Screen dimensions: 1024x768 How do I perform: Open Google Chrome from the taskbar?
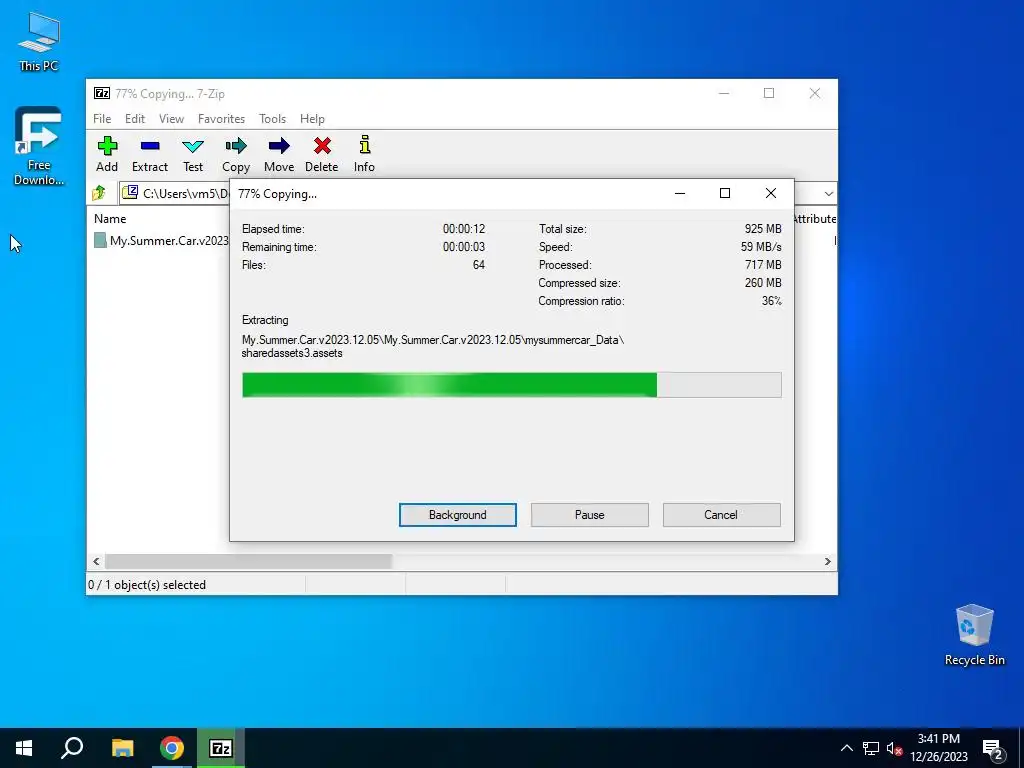coord(172,748)
